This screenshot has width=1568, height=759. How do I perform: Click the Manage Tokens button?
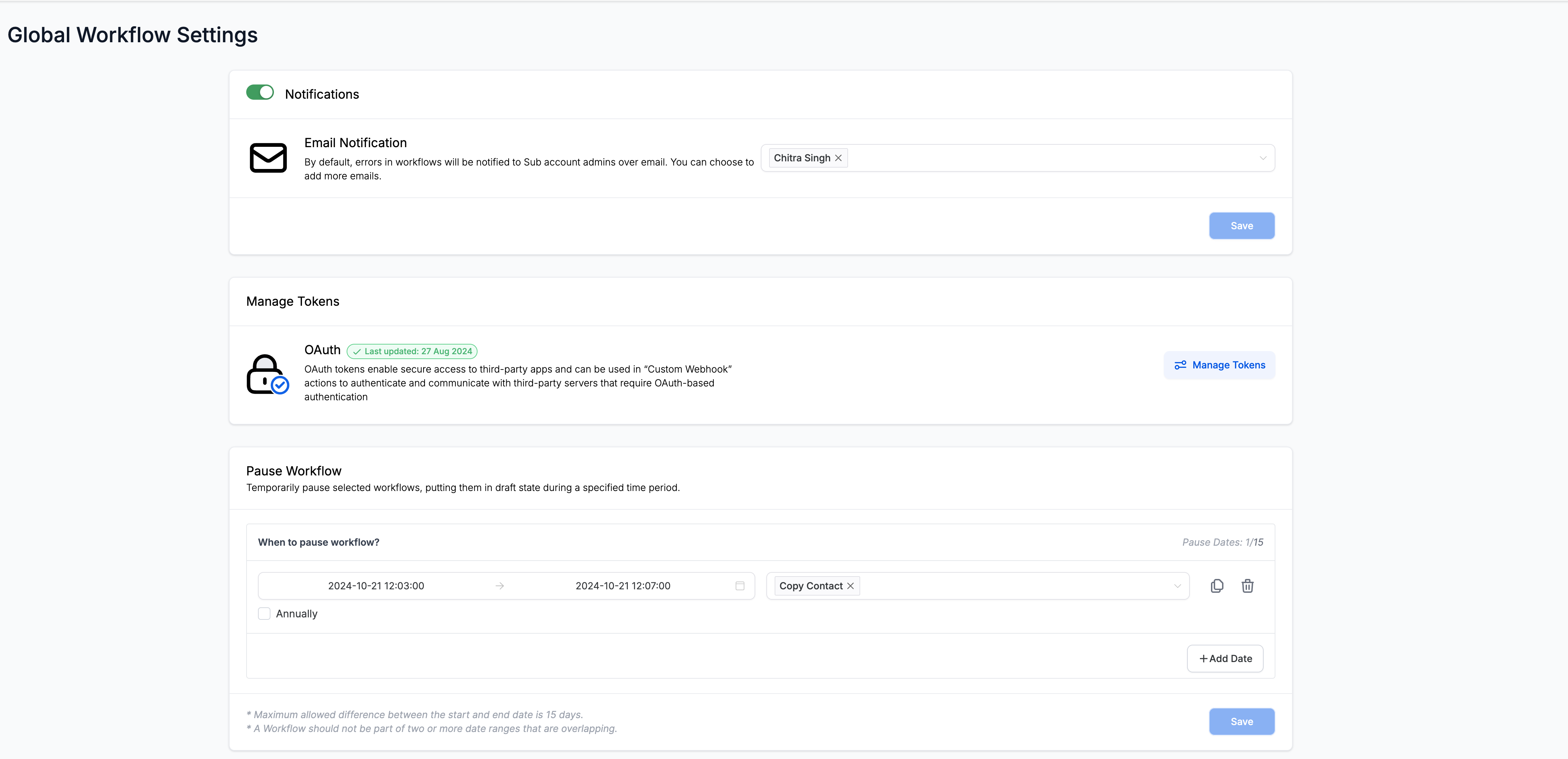click(1219, 365)
